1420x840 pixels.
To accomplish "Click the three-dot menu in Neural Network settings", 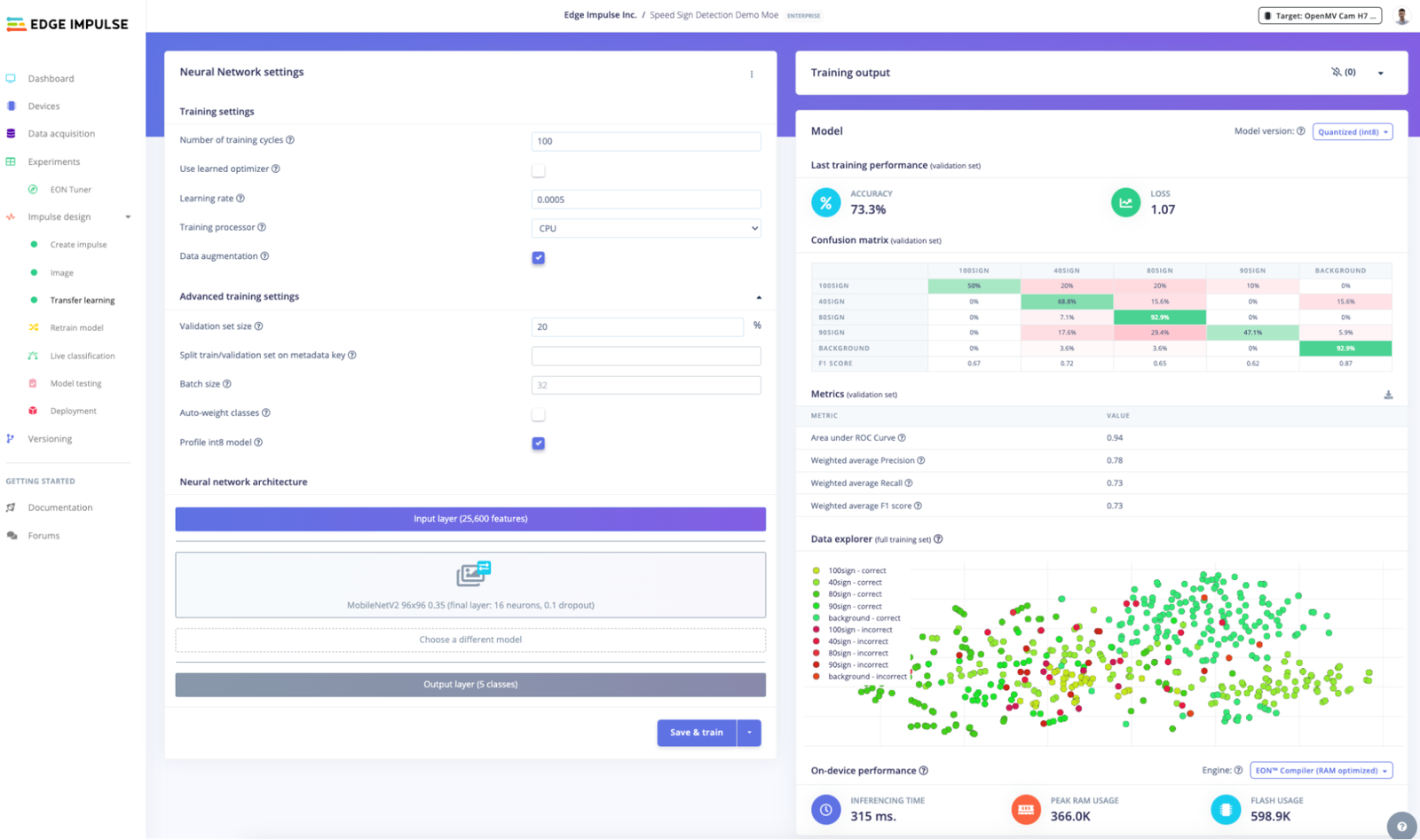I will click(752, 75).
